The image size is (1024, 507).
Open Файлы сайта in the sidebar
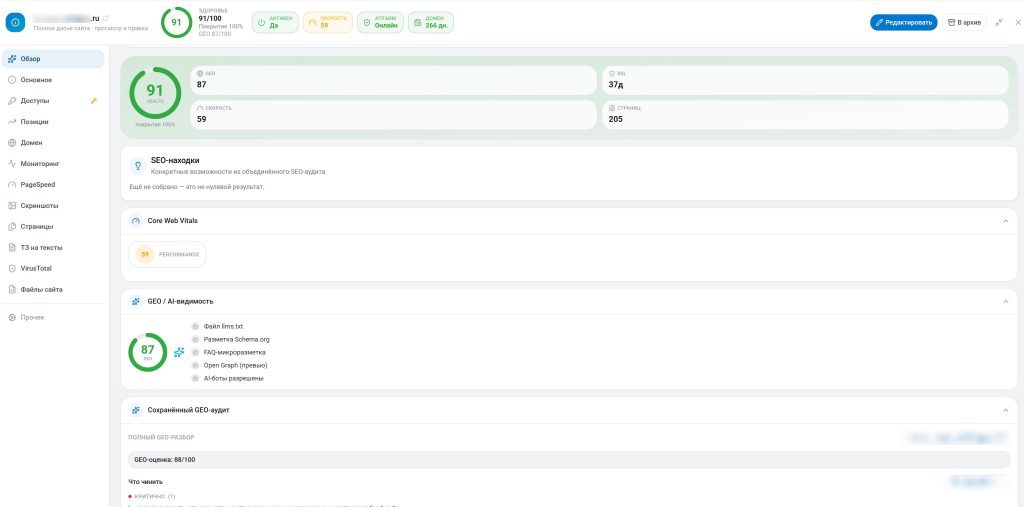point(53,289)
